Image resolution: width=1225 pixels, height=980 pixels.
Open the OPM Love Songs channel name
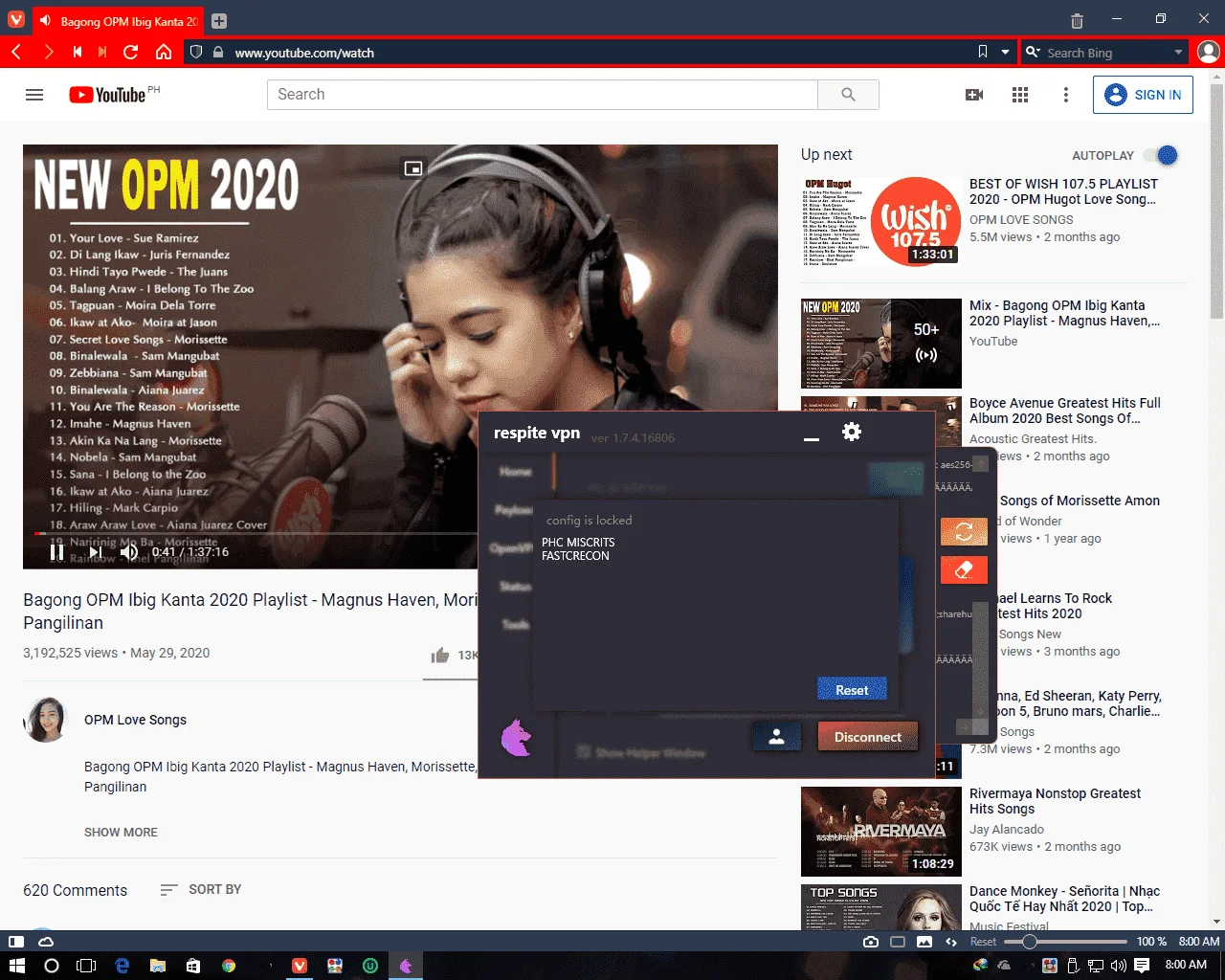pyautogui.click(x=135, y=720)
